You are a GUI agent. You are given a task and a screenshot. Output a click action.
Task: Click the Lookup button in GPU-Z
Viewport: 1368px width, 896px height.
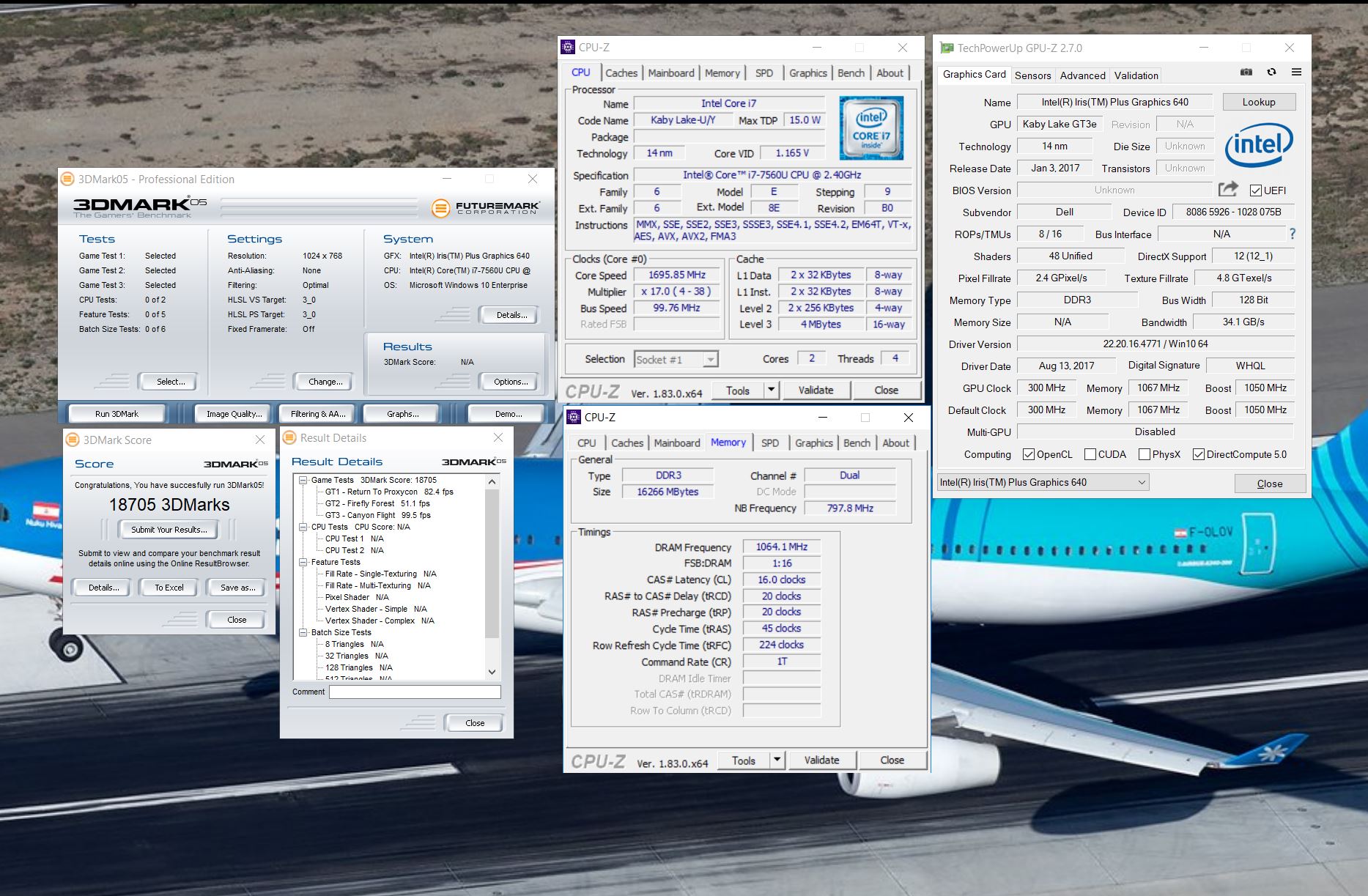pyautogui.click(x=1258, y=102)
